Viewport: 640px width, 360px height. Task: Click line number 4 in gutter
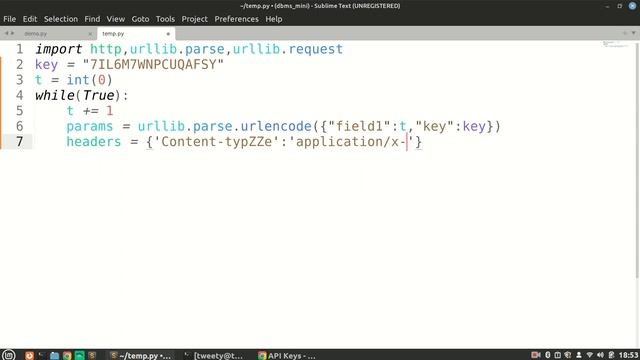[20, 96]
